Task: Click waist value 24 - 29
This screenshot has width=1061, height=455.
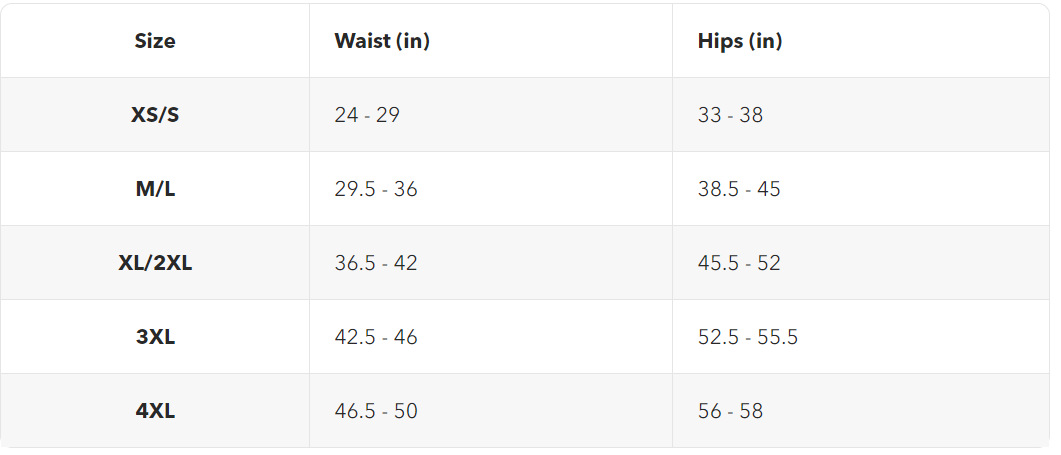Action: coord(367,115)
